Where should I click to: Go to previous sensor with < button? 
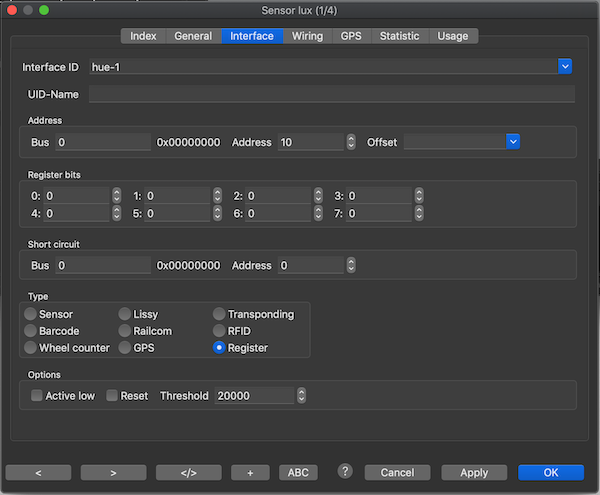click(40, 472)
